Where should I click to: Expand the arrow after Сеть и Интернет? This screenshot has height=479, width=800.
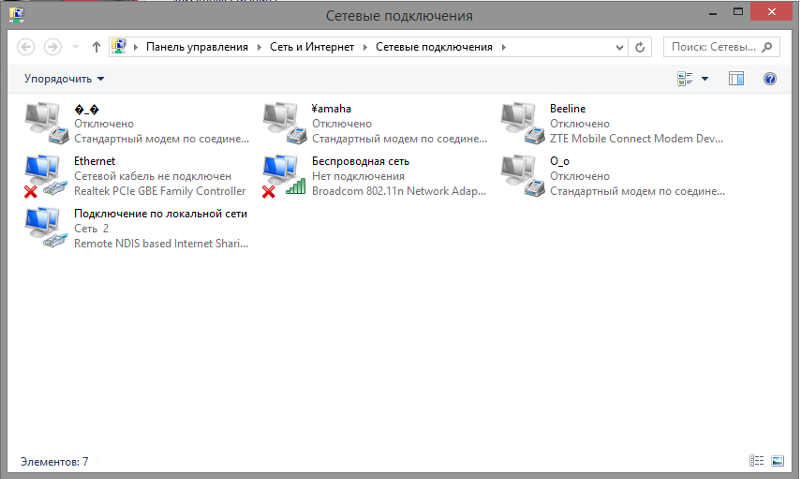tap(365, 47)
